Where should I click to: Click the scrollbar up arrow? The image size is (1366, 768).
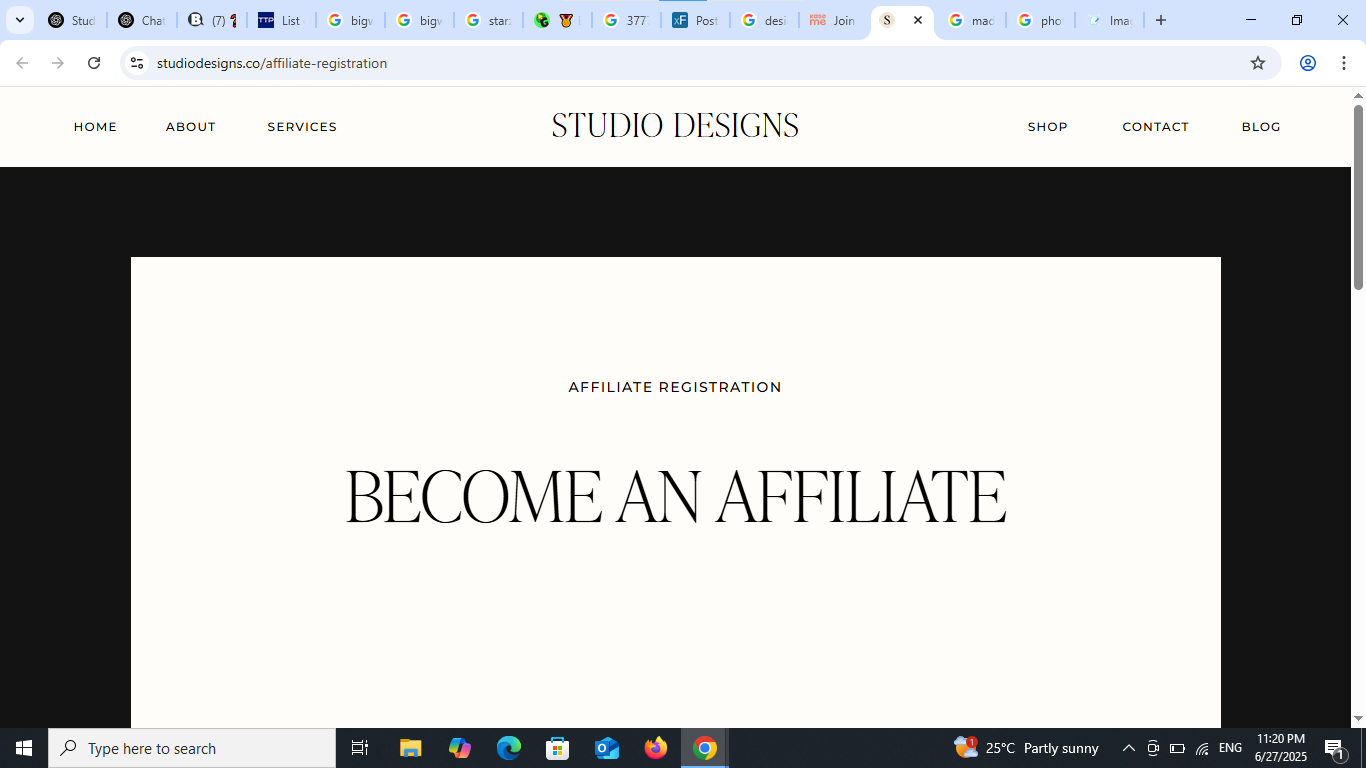(1359, 95)
